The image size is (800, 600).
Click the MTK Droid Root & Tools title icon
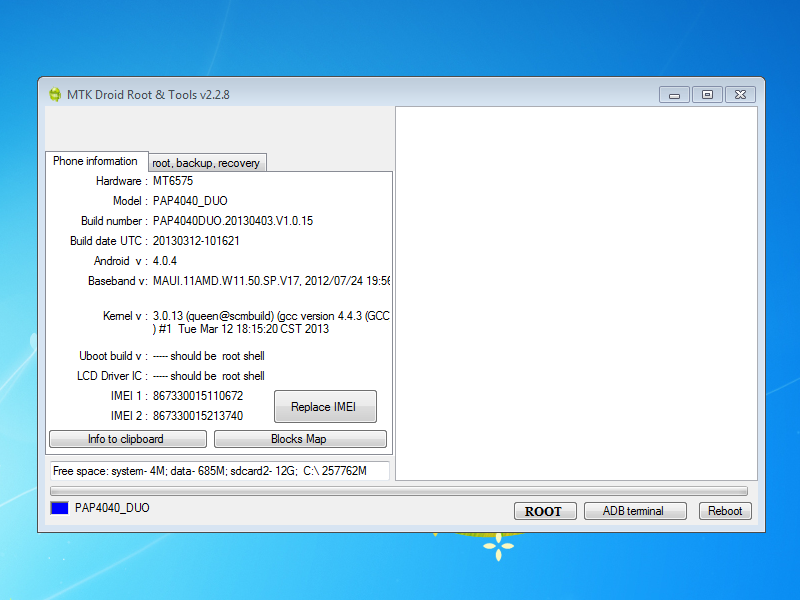point(54,95)
